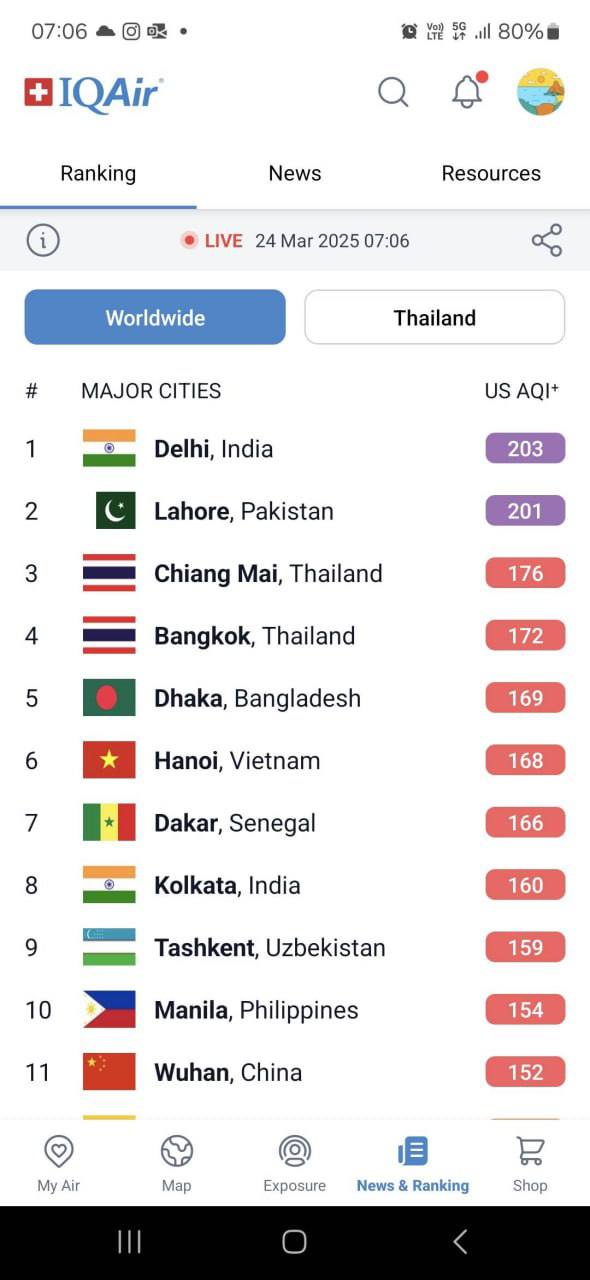This screenshot has height=1280, width=590.
Task: Tap the Android home button
Action: 294,1241
